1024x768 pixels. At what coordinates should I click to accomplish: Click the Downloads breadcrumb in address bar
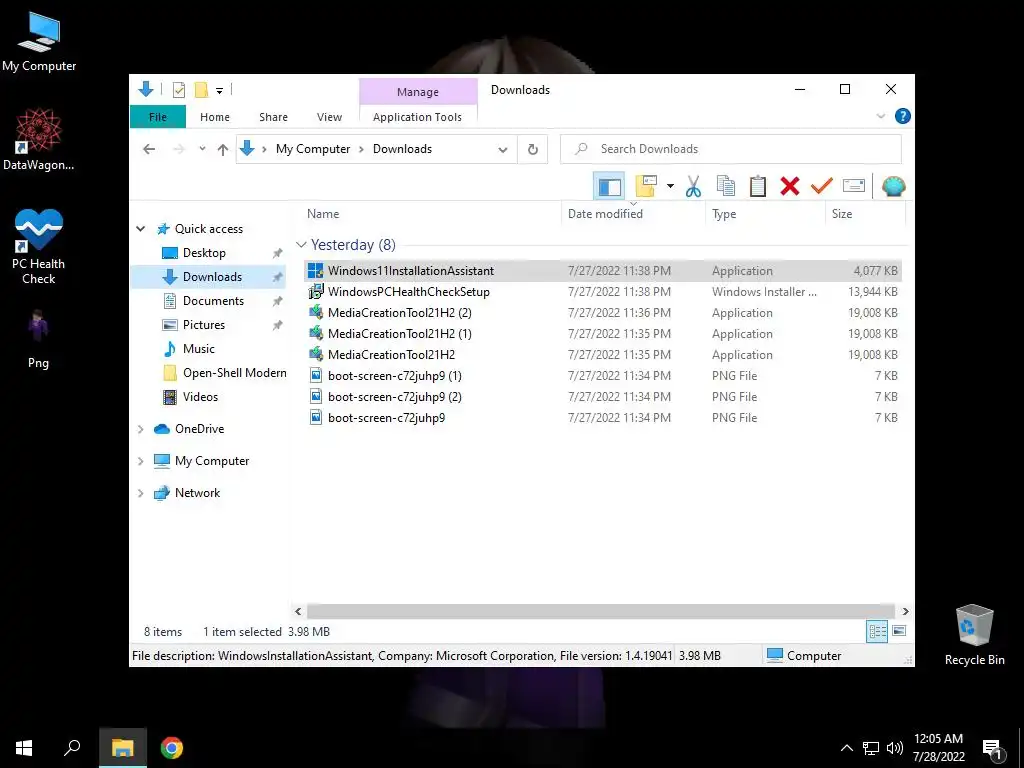(402, 149)
